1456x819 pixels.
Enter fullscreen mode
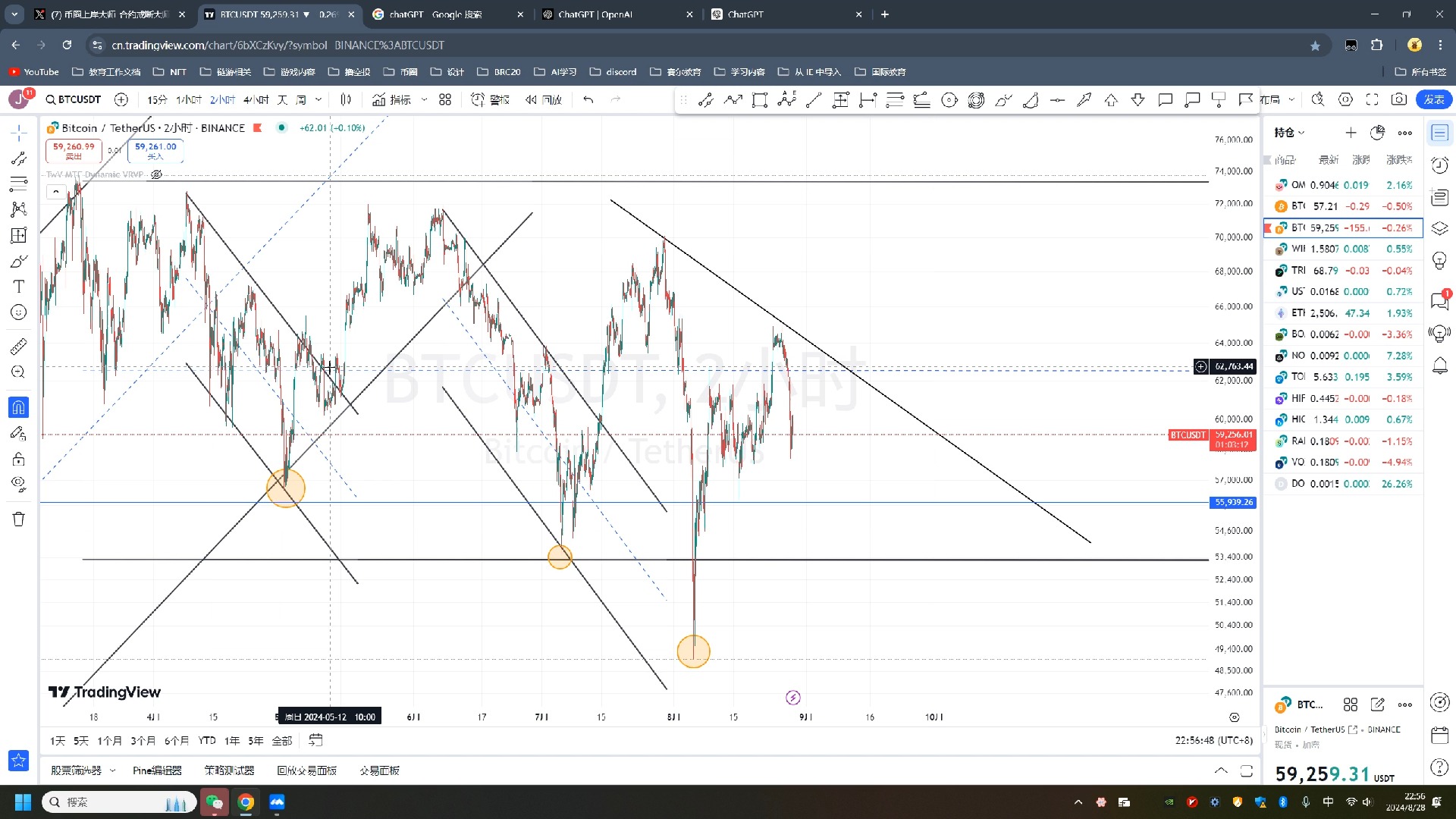(x=1372, y=99)
